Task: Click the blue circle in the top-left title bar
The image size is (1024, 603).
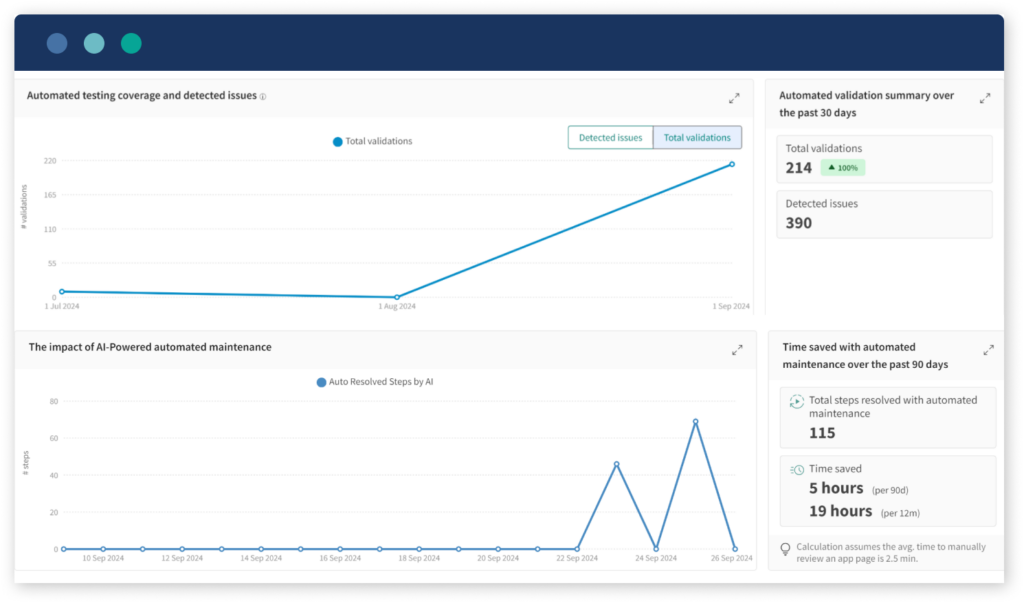Action: coord(57,43)
